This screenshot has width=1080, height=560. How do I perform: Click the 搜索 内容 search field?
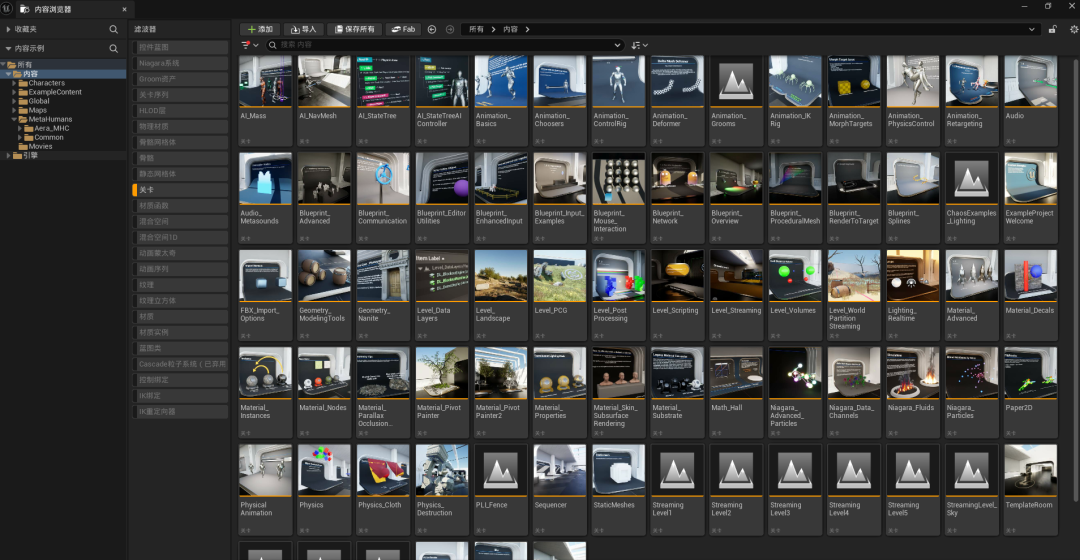pyautogui.click(x=444, y=45)
